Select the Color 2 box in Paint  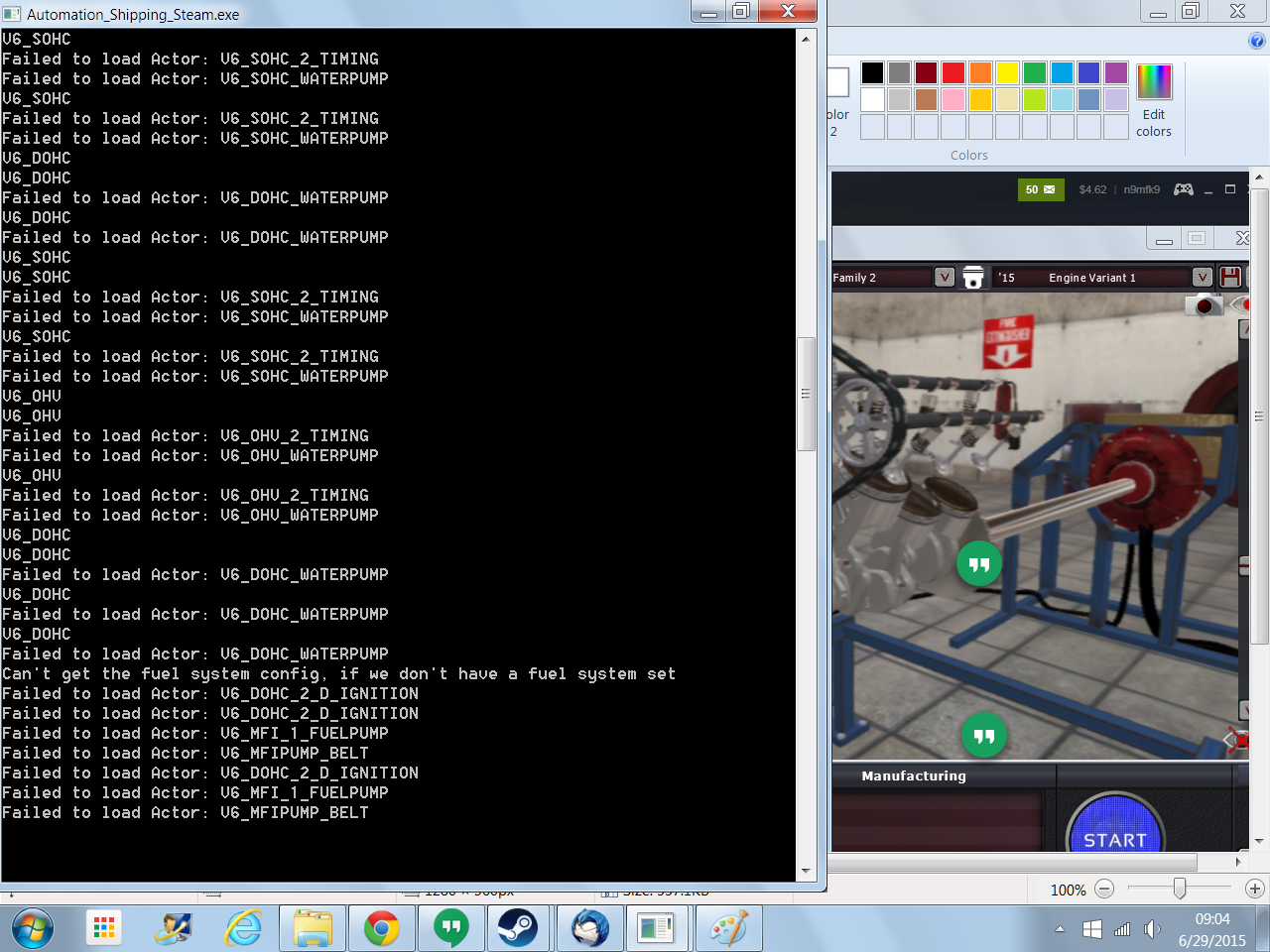(838, 99)
